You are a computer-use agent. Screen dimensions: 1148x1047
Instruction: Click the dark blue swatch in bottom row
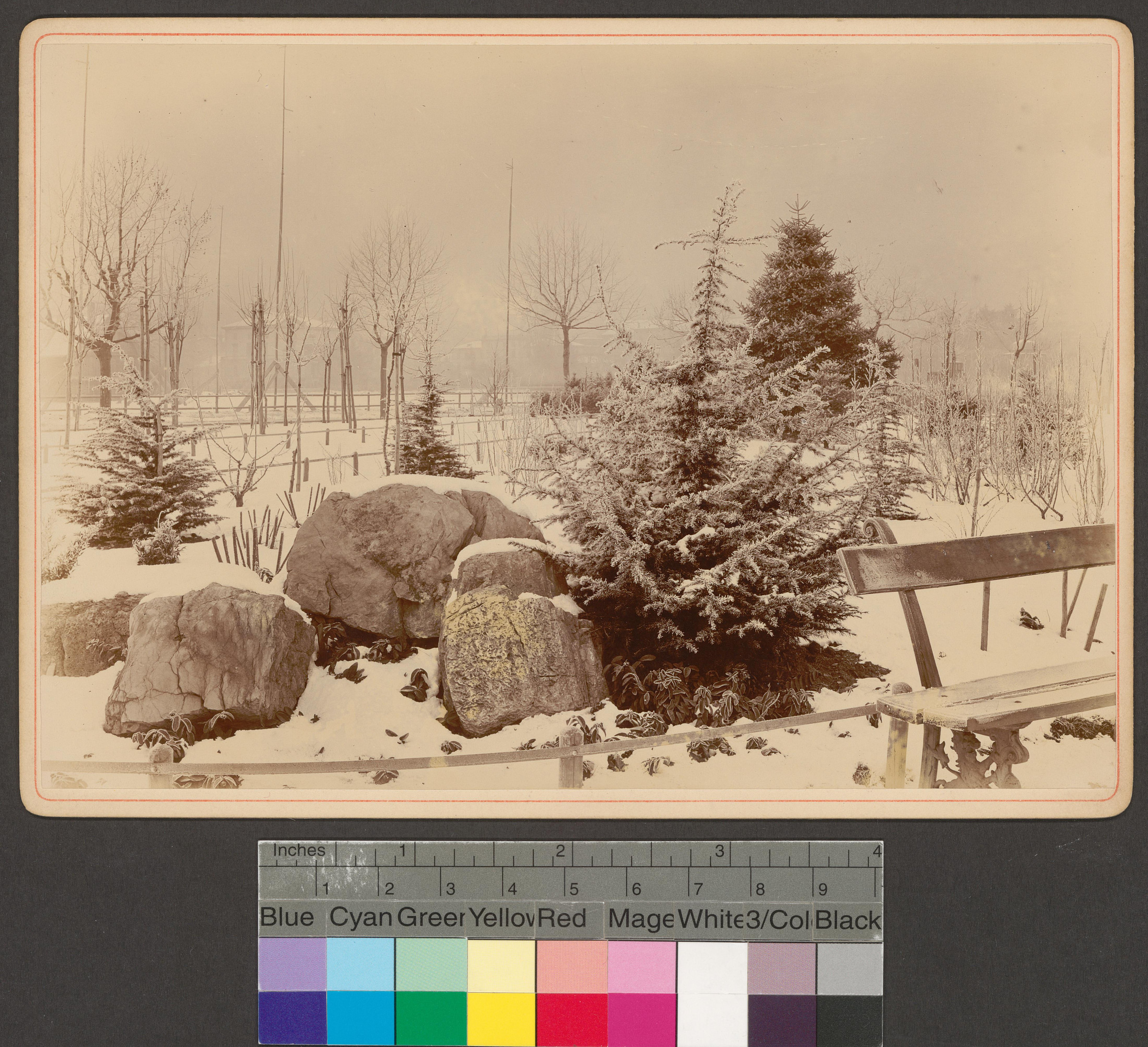(x=292, y=1017)
